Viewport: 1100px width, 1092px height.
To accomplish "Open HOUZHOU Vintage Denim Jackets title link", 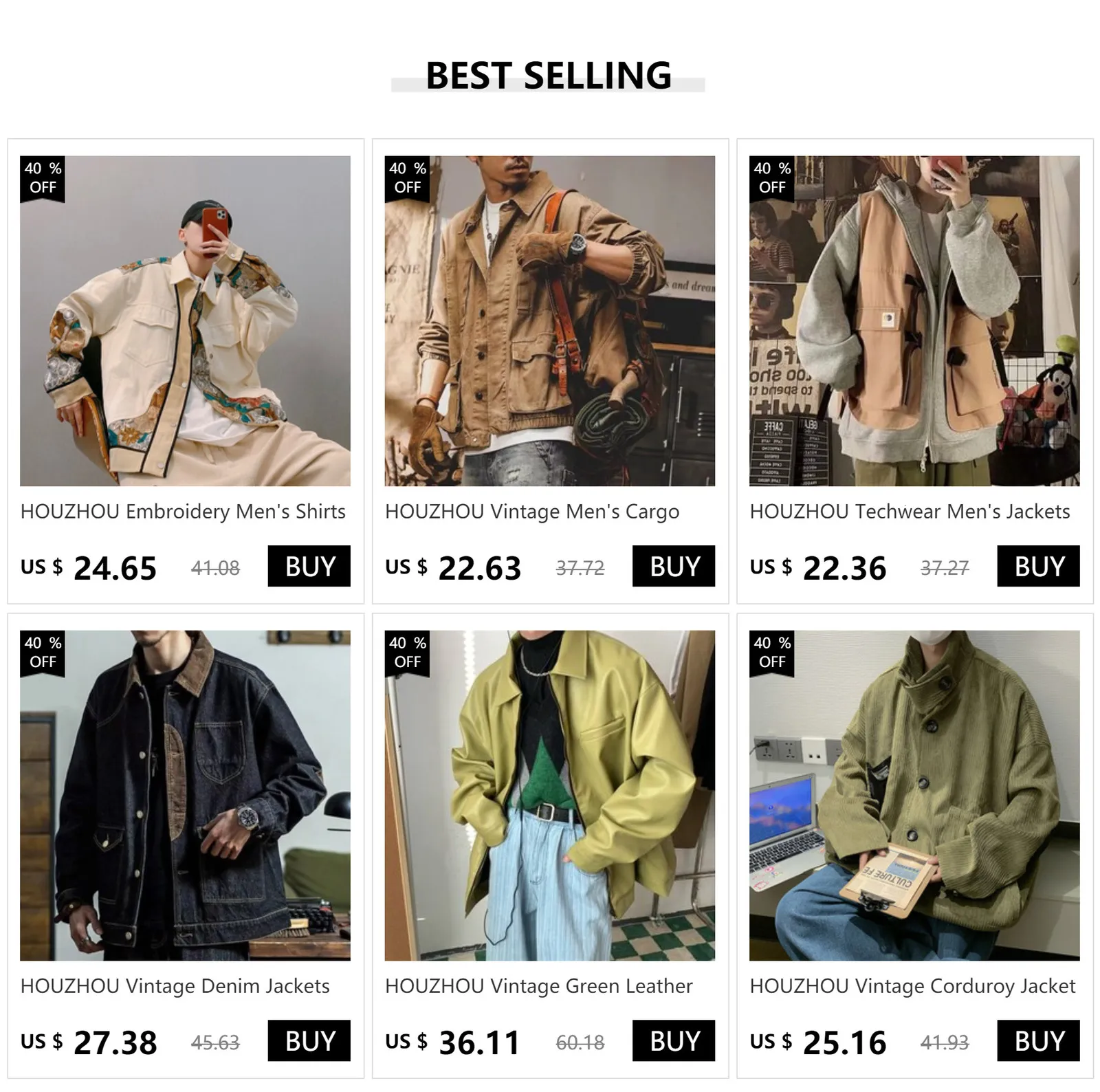I will 175,986.
